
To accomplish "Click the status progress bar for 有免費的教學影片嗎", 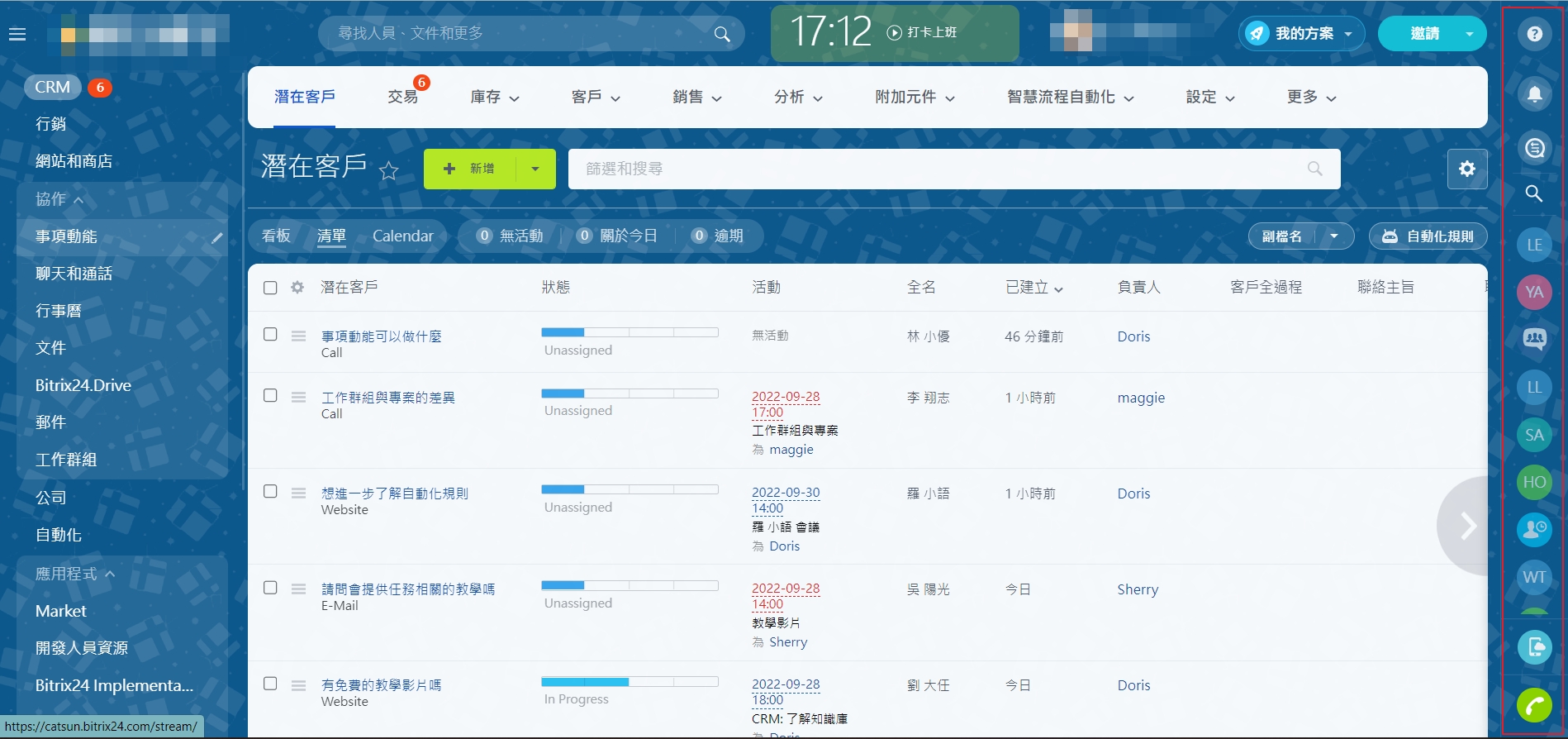I will (630, 682).
